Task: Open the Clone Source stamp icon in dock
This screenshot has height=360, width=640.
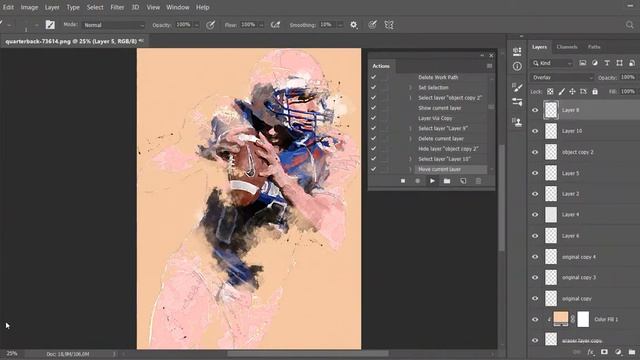Action: coord(517,122)
